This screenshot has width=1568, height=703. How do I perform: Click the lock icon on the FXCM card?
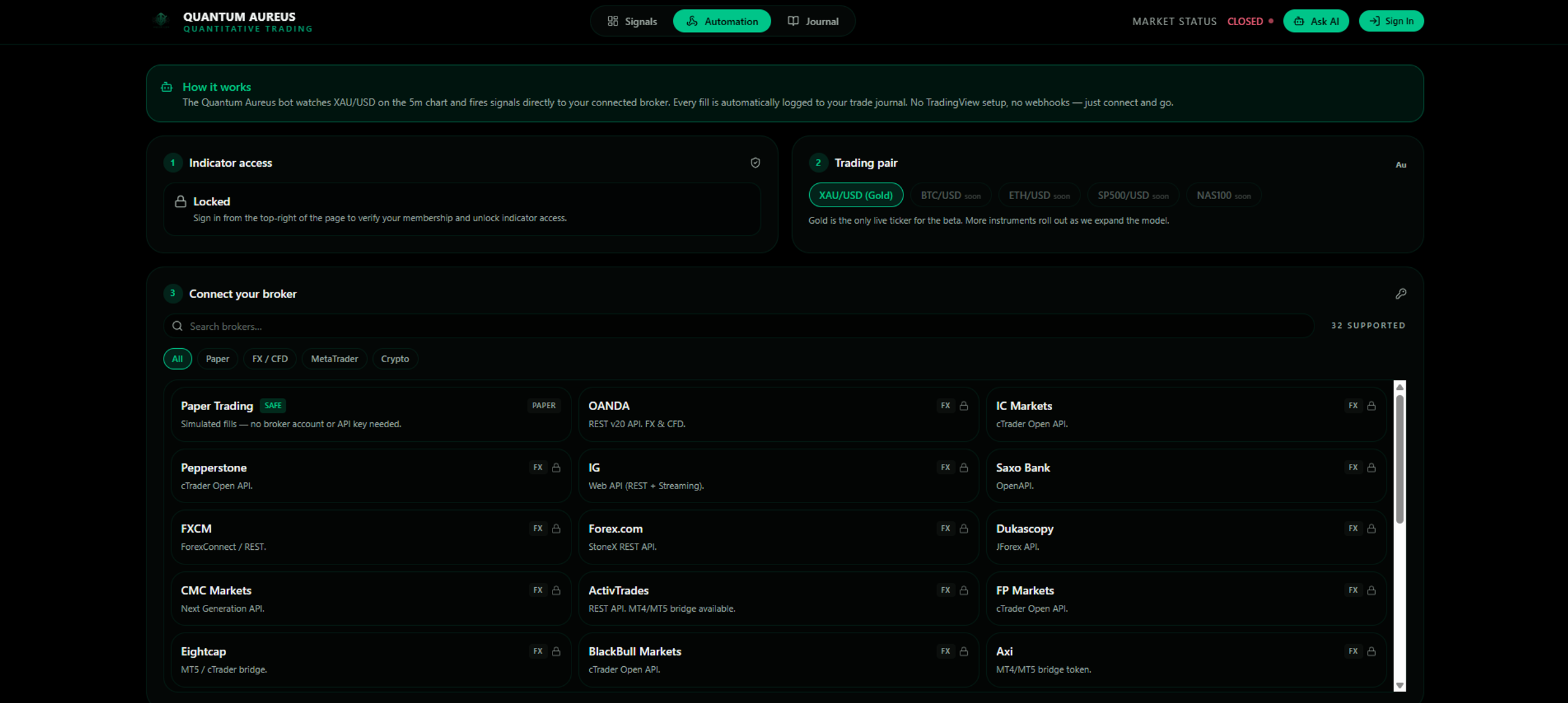click(556, 528)
